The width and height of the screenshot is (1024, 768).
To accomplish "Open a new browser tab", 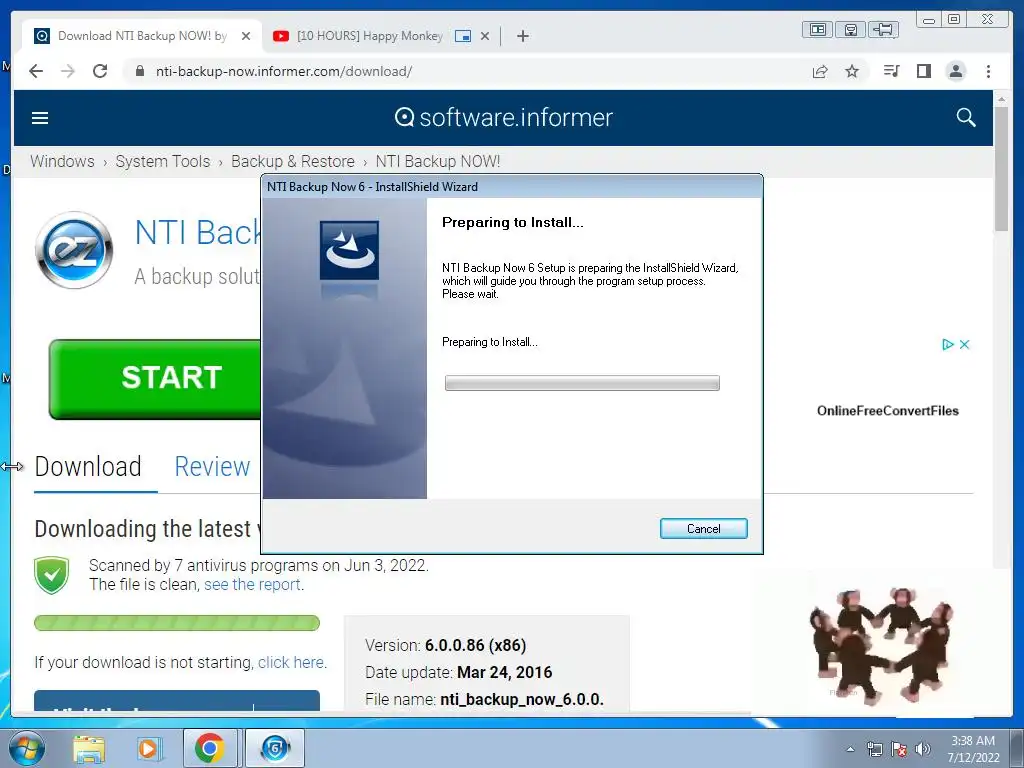I will click(x=522, y=36).
